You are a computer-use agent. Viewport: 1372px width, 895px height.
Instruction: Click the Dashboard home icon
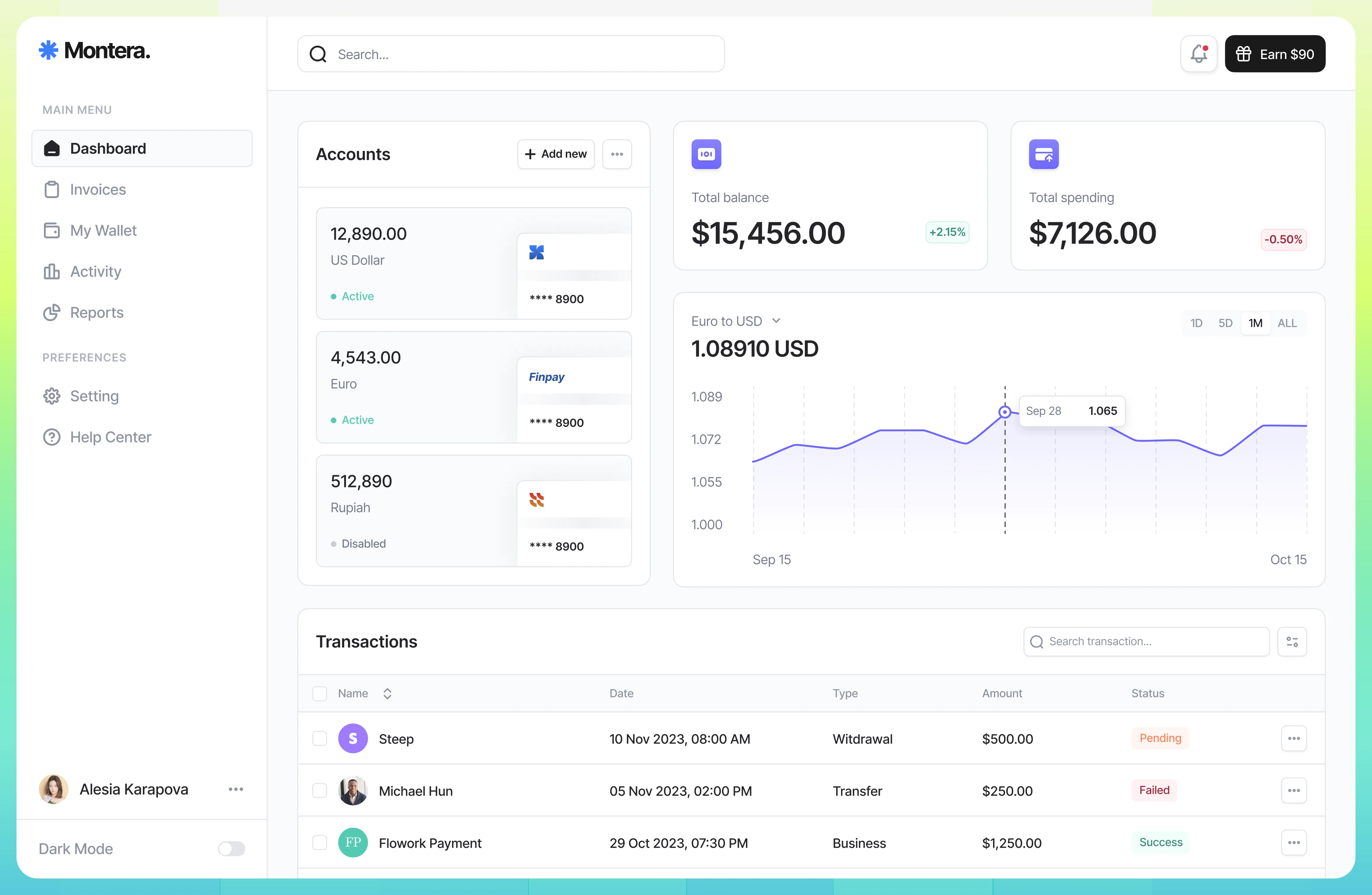pyautogui.click(x=52, y=148)
